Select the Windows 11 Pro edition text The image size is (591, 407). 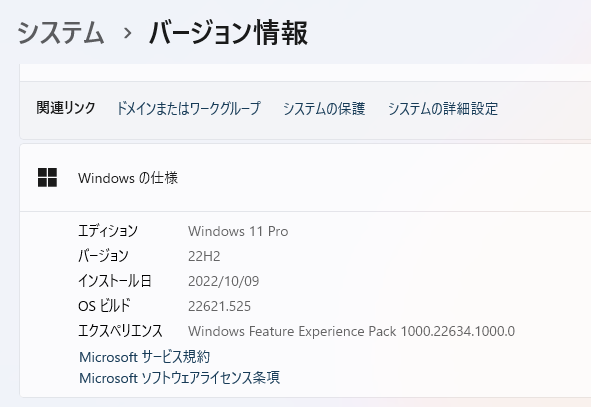[238, 231]
